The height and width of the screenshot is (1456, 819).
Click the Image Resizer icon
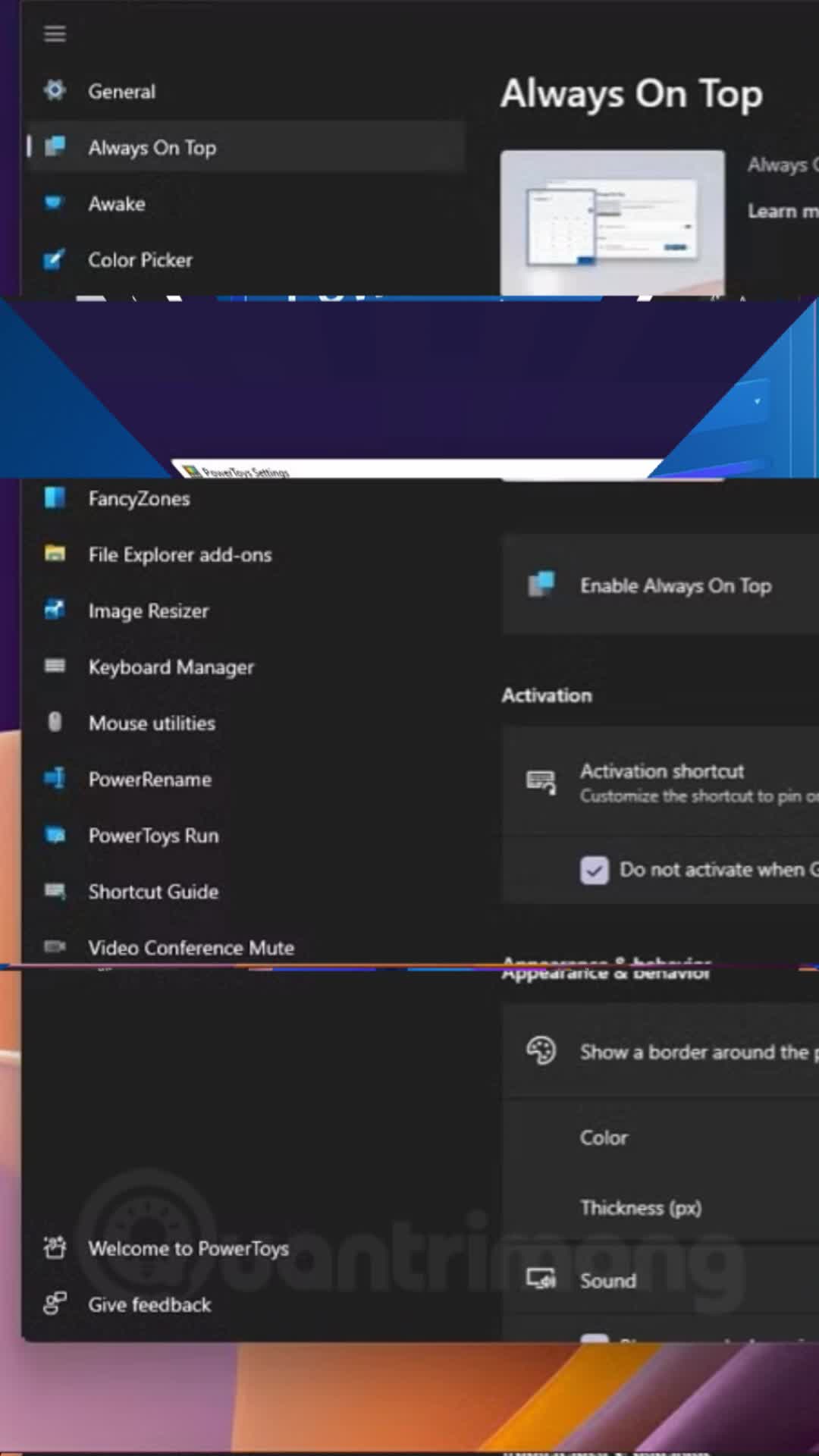(55, 610)
